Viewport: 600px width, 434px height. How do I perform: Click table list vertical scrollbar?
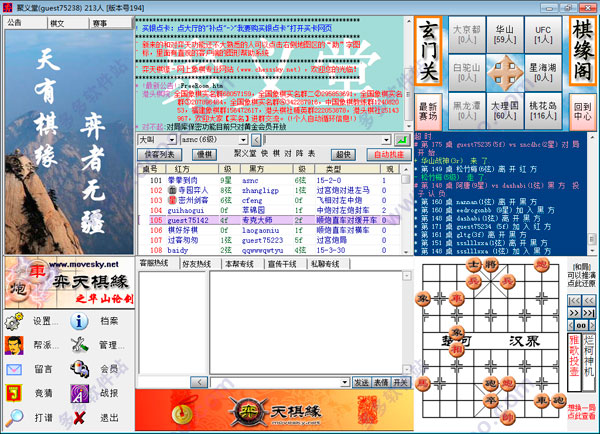[405, 209]
